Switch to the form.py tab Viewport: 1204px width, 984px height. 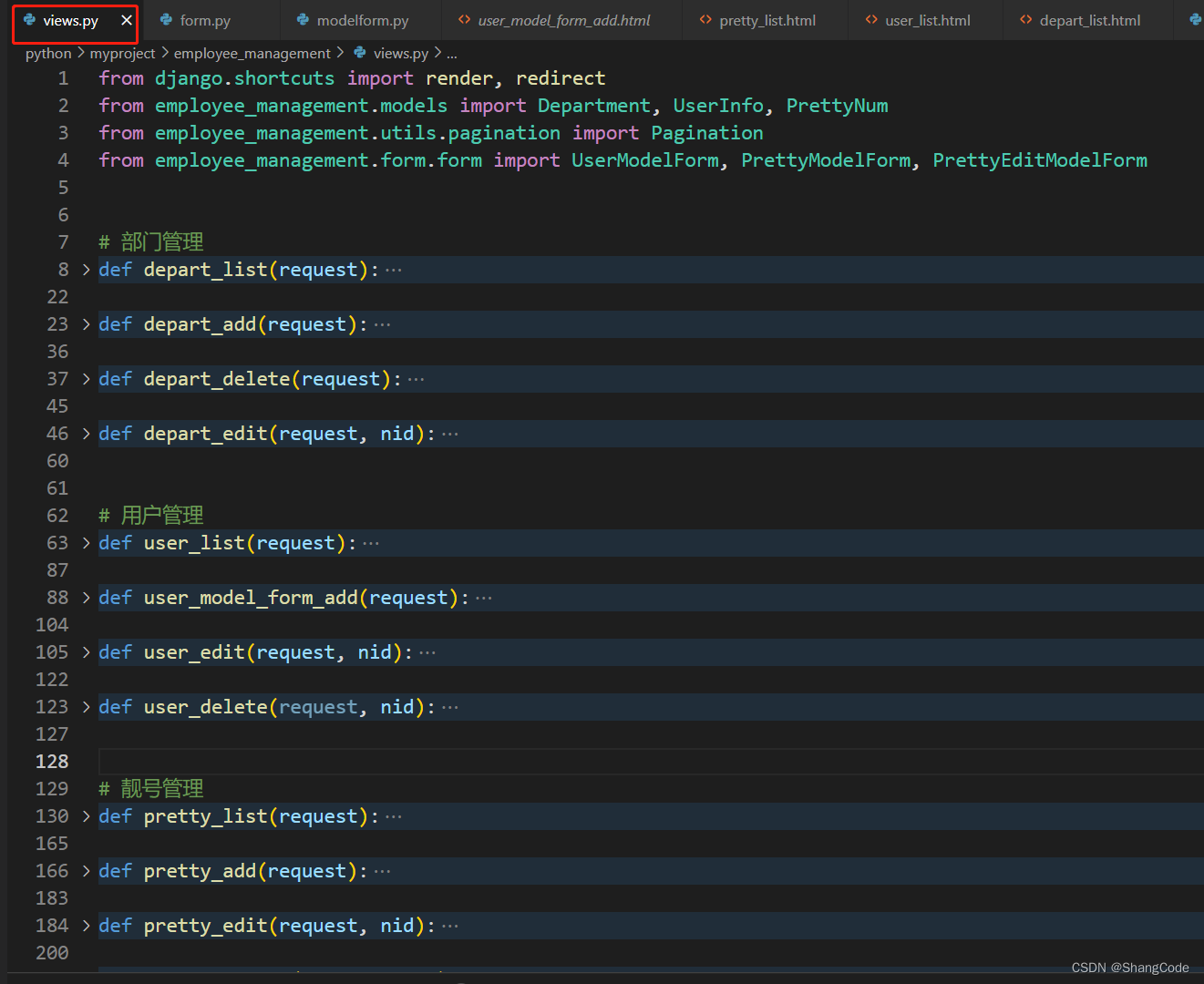pyautogui.click(x=205, y=20)
